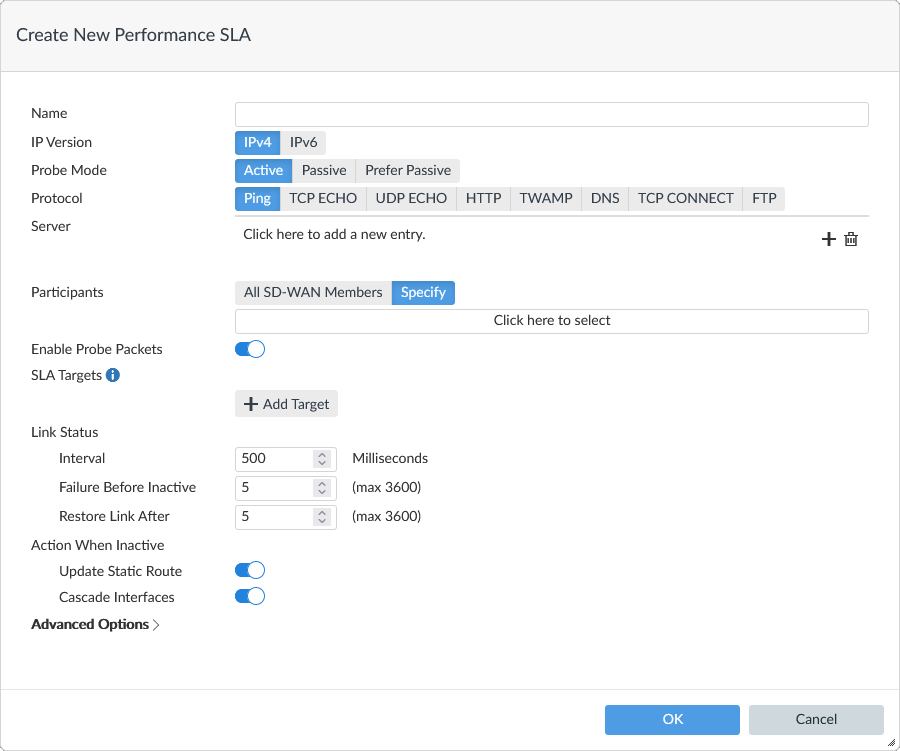
Task: Toggle Enable Probe Packets switch
Action: tap(250, 349)
